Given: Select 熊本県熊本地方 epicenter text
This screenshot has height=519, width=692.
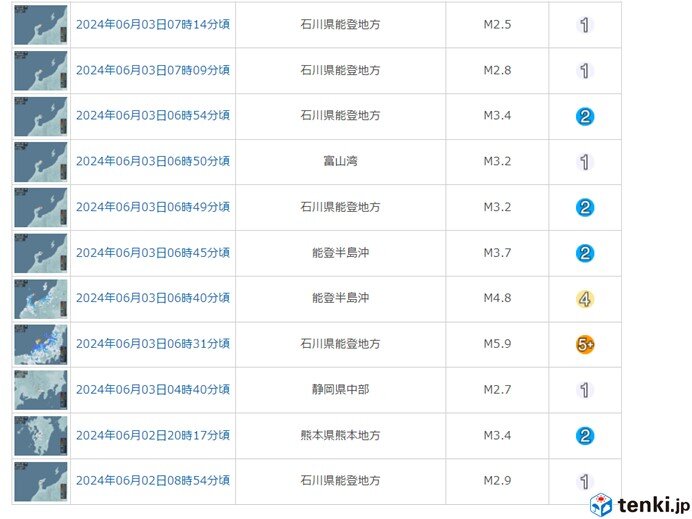Looking at the screenshot, I should coord(340,436).
